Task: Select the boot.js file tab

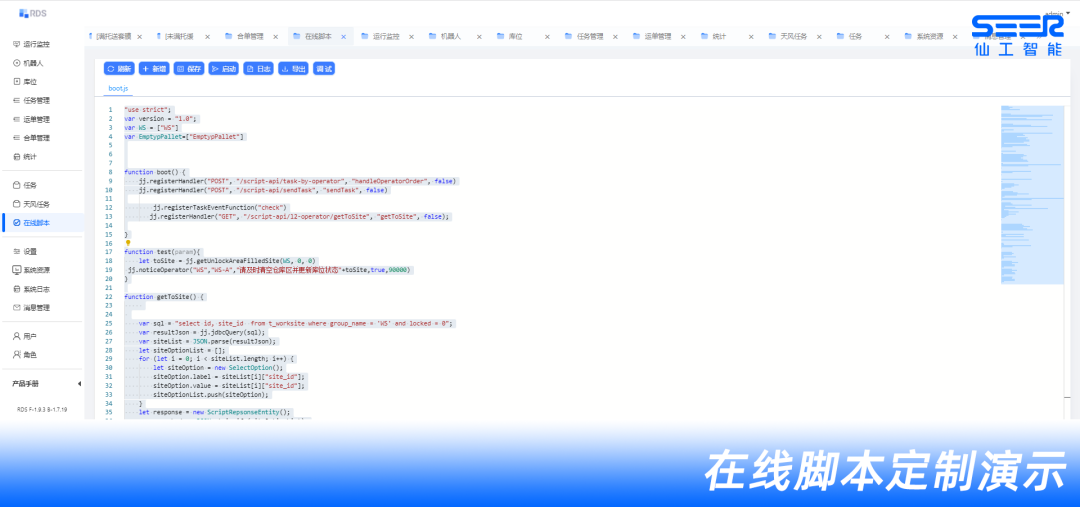Action: tap(118, 88)
